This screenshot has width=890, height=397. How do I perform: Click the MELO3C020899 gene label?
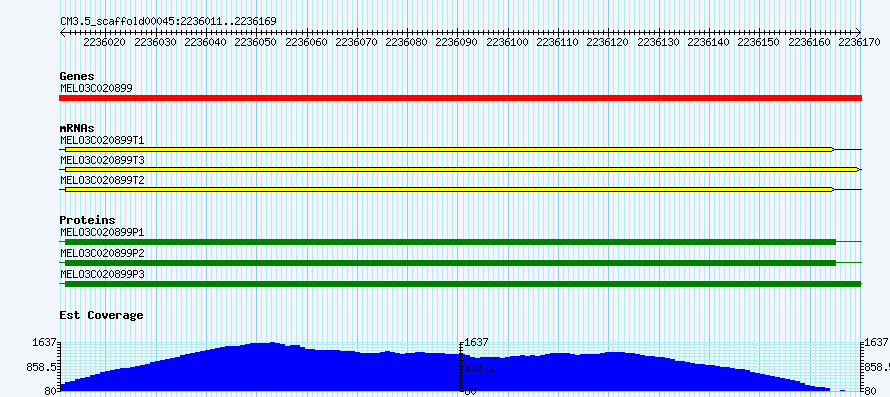coord(96,88)
